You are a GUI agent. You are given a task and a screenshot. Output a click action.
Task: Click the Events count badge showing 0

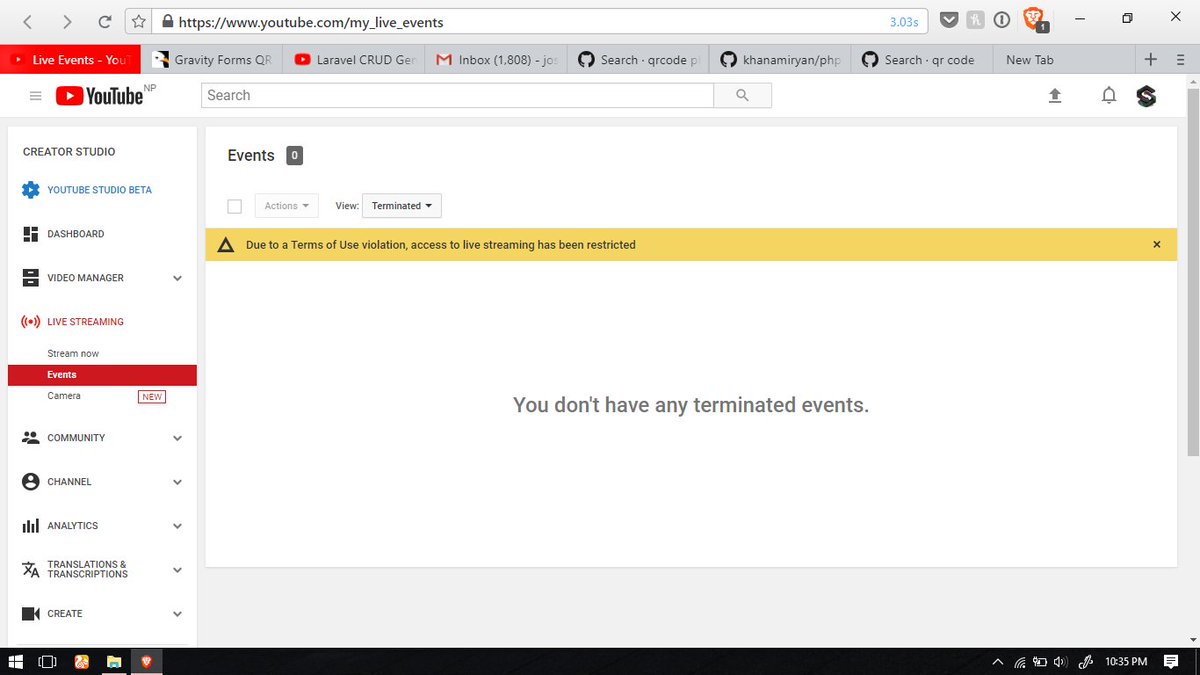click(294, 155)
